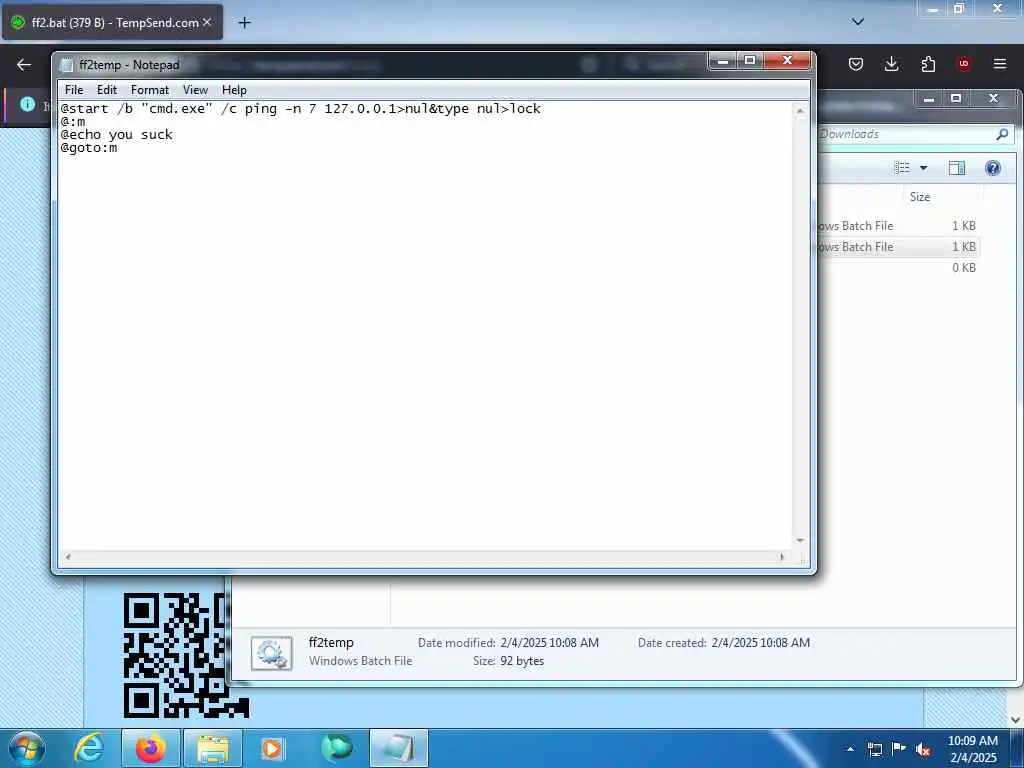Open the Firefox downloads panel
The width and height of the screenshot is (1024, 768).
click(x=891, y=64)
